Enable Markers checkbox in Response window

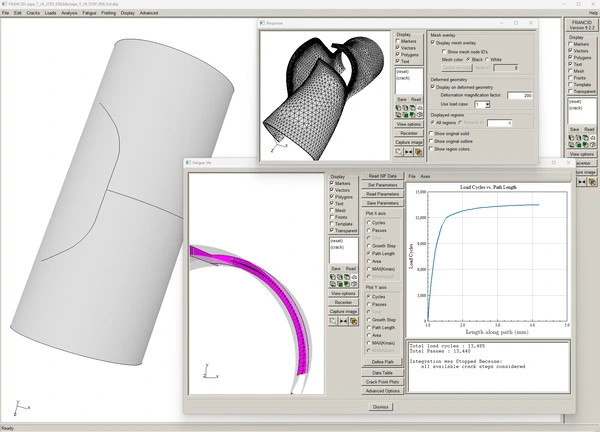coord(398,41)
